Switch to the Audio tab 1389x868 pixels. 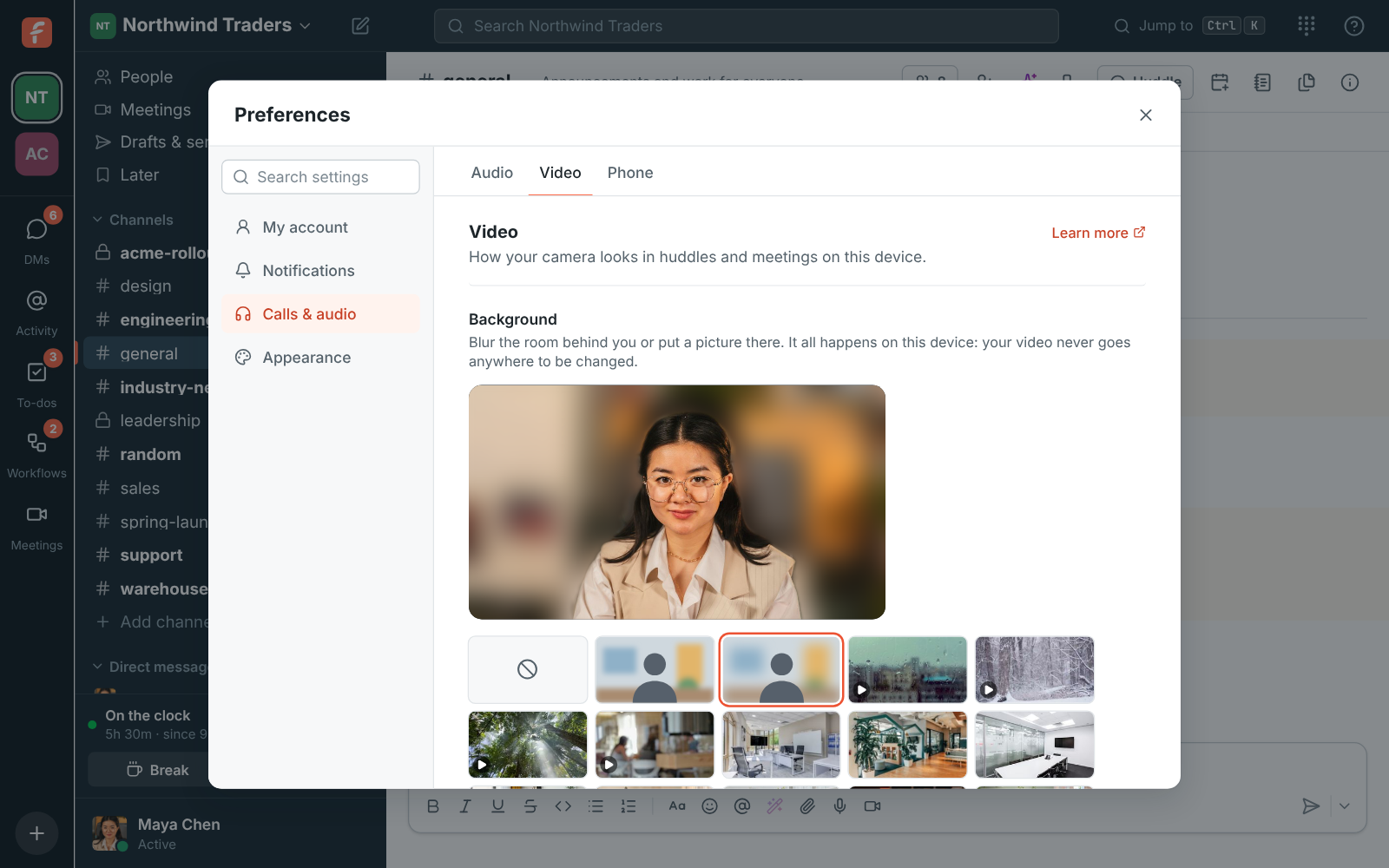pyautogui.click(x=492, y=173)
